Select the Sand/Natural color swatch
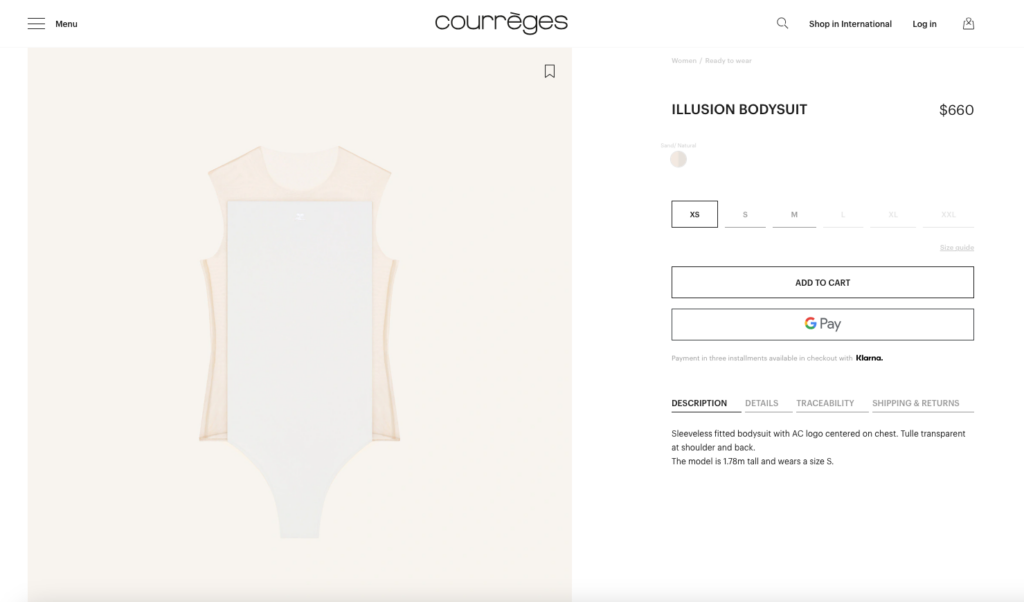The width and height of the screenshot is (1024, 602). coord(679,159)
